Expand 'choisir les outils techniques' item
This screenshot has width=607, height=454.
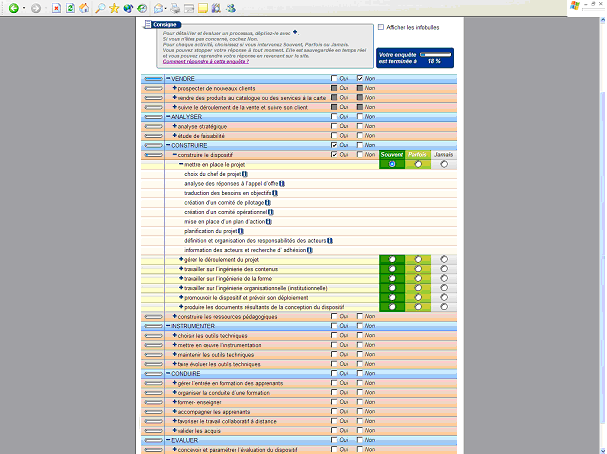tap(174, 335)
